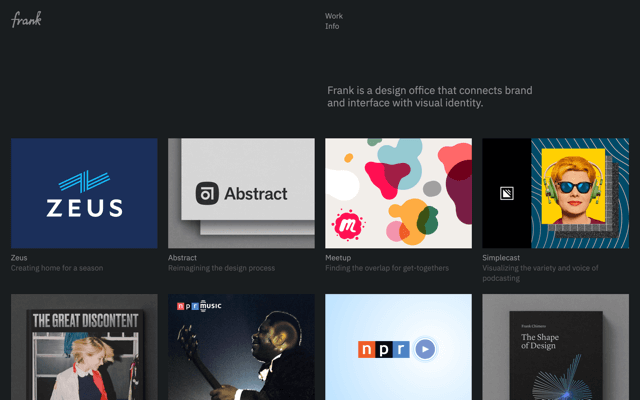Viewport: 640px width, 400px height.
Task: Open The Great Discontent cover thumbnail
Action: [x=84, y=347]
